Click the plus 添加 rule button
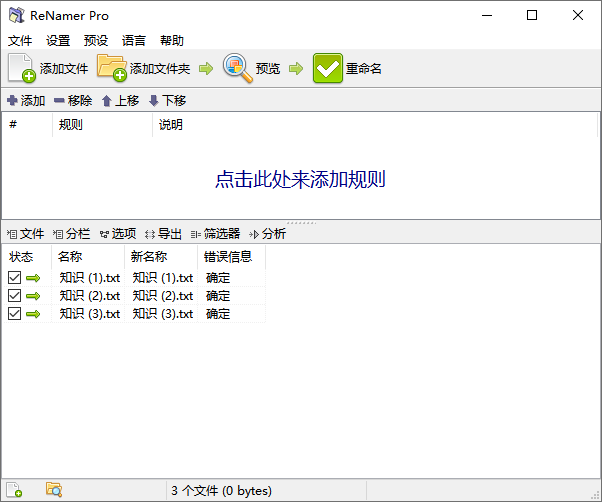The image size is (602, 502). pyautogui.click(x=26, y=101)
